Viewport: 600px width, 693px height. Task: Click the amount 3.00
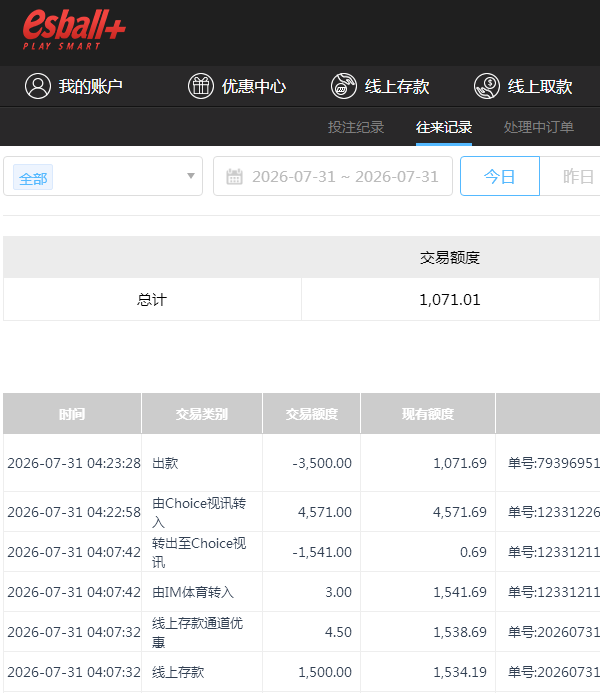click(338, 592)
